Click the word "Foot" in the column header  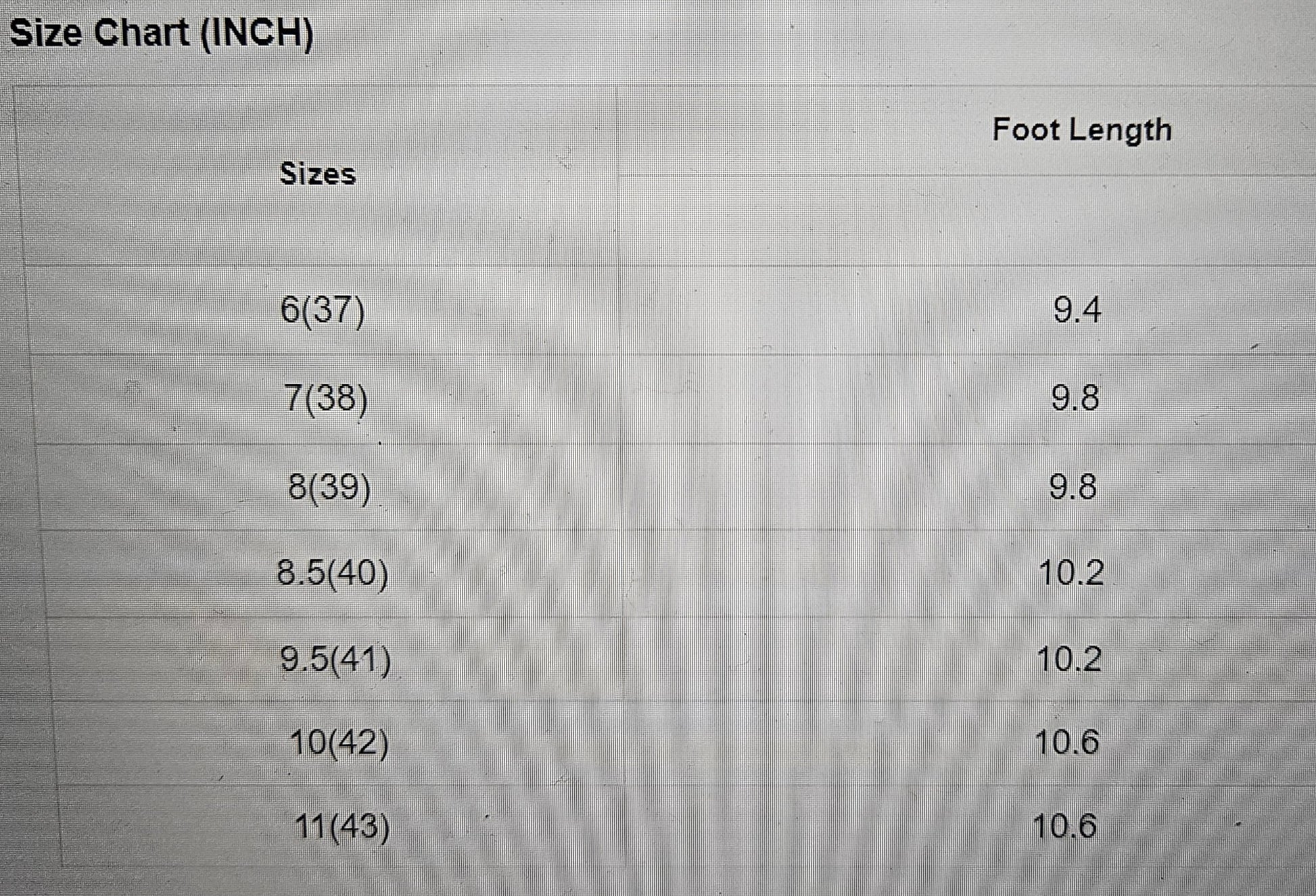tap(1025, 129)
